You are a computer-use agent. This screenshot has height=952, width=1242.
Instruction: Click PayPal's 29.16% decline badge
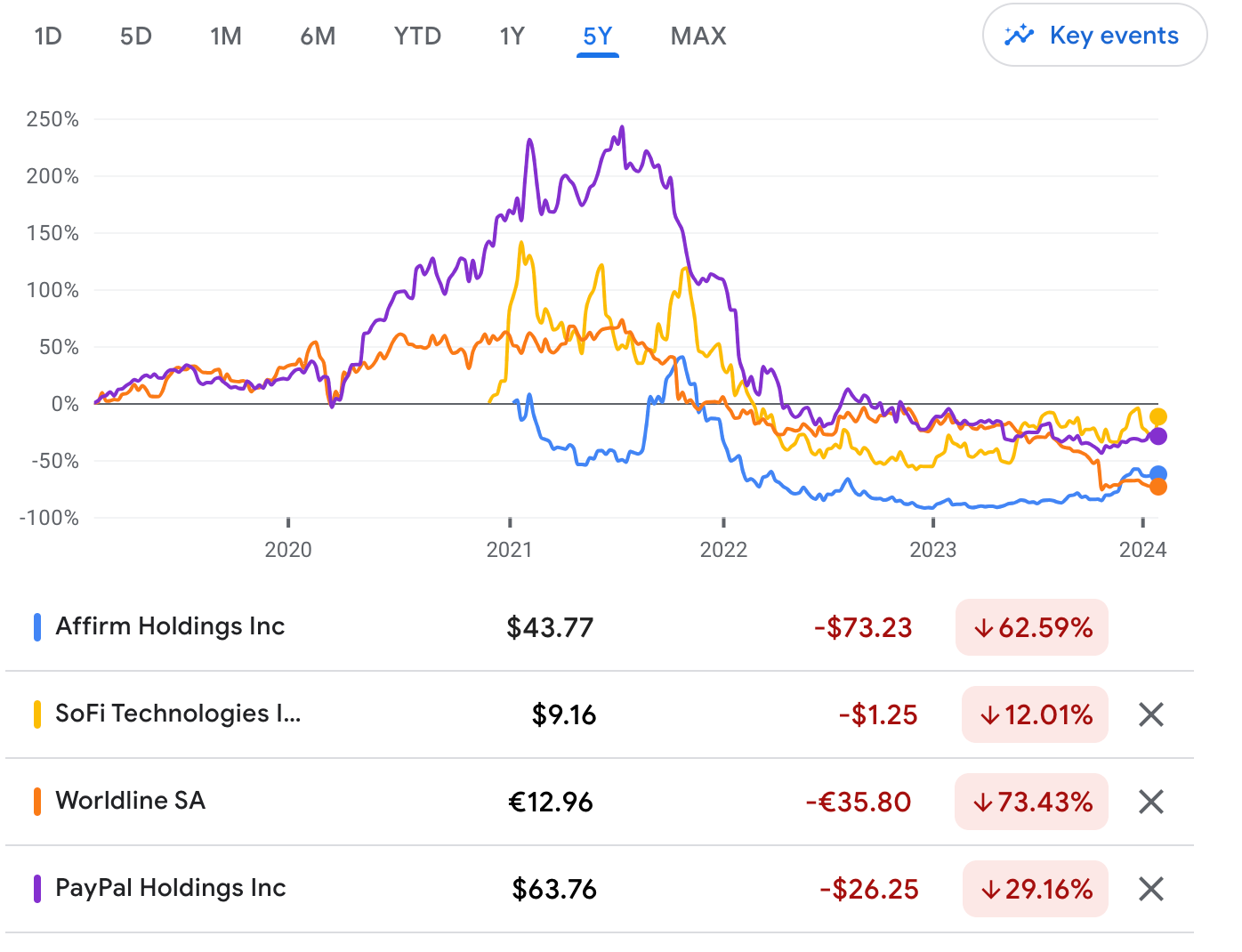[x=1036, y=889]
